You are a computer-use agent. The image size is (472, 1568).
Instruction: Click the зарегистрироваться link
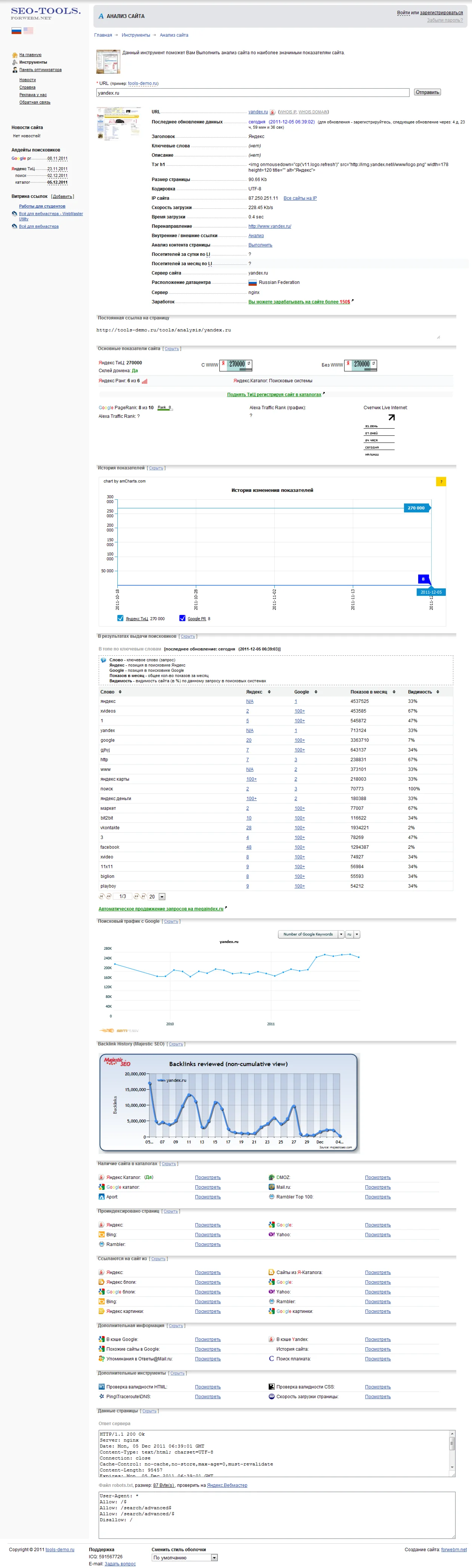point(442,12)
